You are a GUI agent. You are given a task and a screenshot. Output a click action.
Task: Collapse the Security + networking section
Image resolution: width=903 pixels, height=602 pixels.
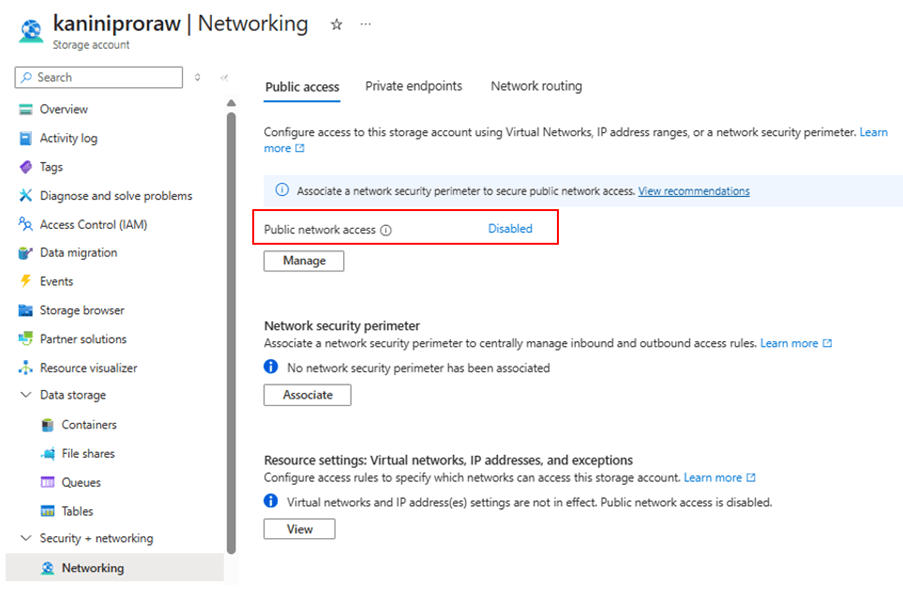coord(26,538)
